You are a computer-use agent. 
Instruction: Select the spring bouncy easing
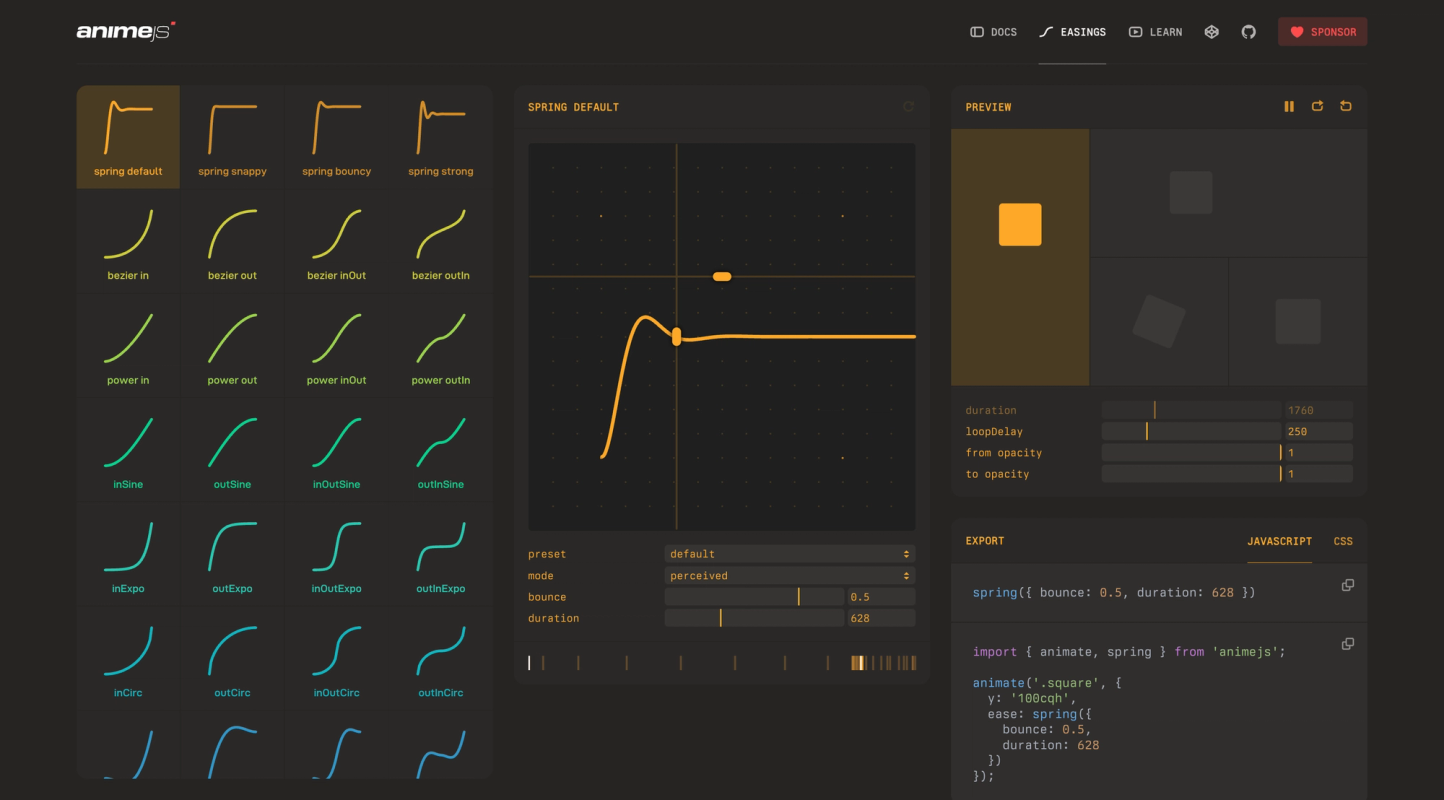tap(336, 137)
